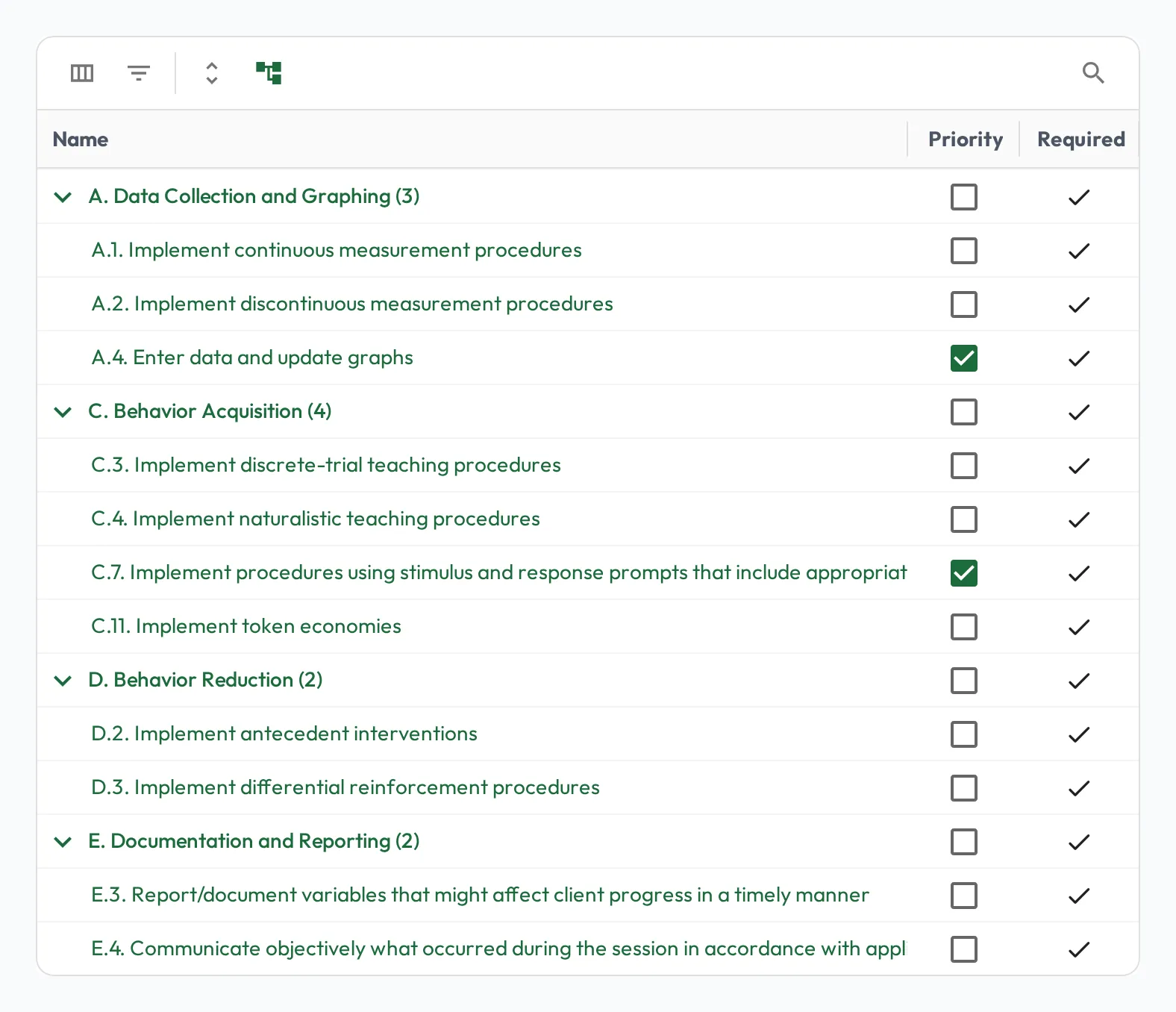Check Priority for A.2. discontinuous measurement procedures
The height and width of the screenshot is (1012, 1176).
click(x=964, y=304)
